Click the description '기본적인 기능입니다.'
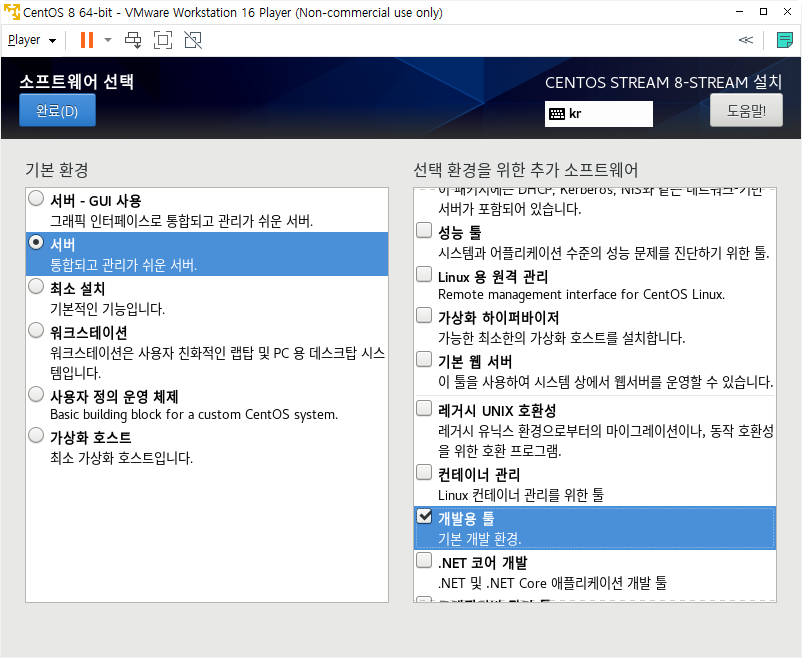The width and height of the screenshot is (802, 658). coord(107,309)
